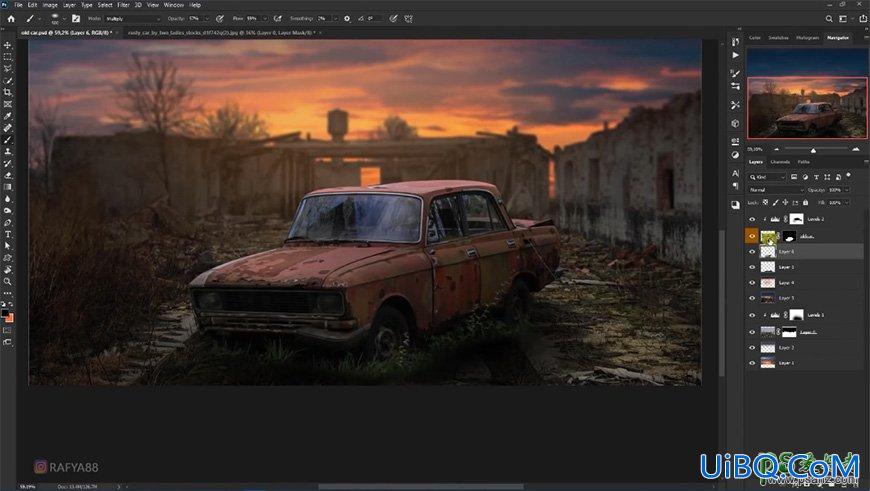Toggle visibility of the Layer 6 layer
Viewport: 870px width, 491px height.
coord(752,251)
